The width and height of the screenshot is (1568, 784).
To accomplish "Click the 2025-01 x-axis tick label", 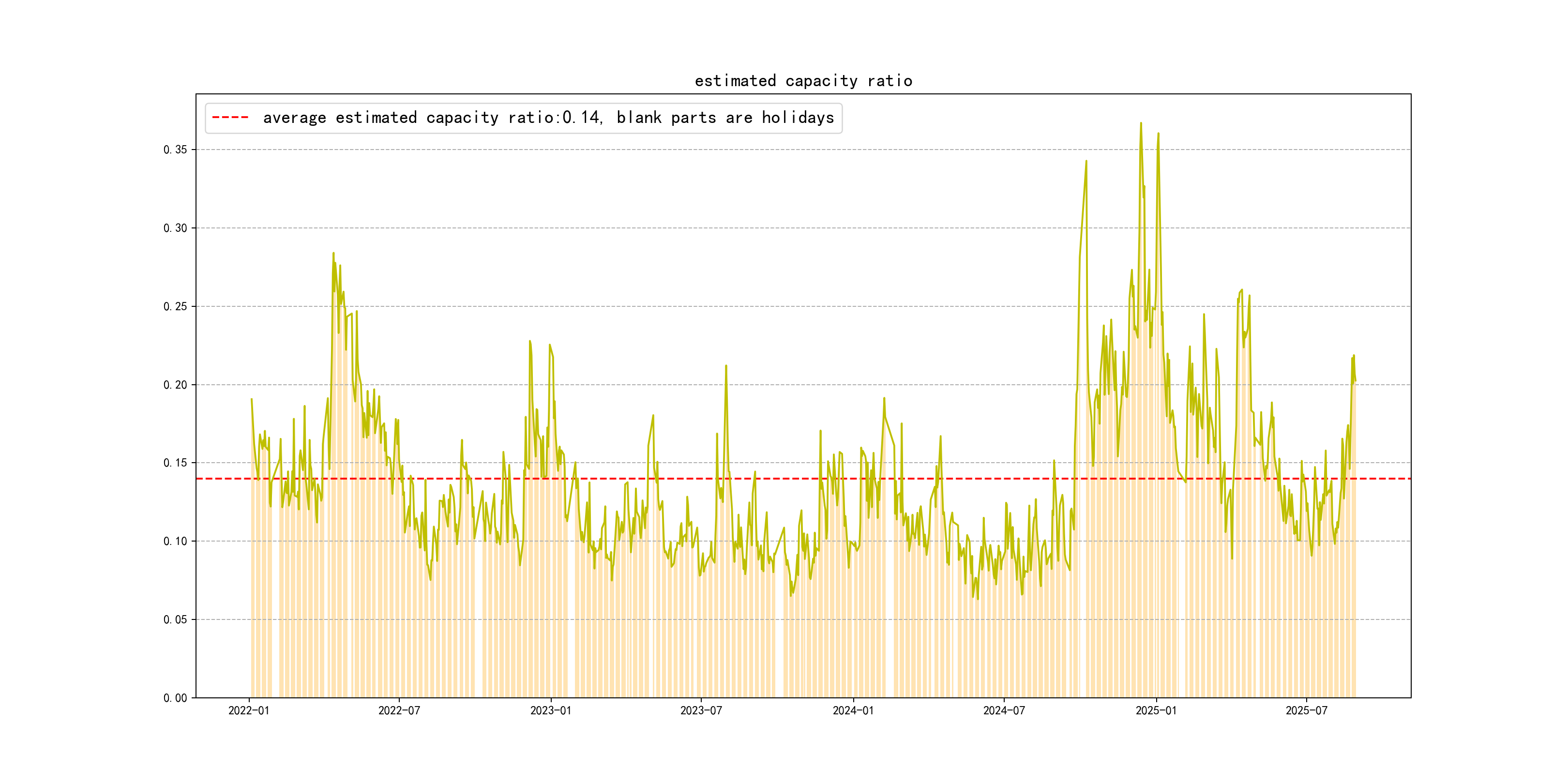I will tap(1156, 710).
